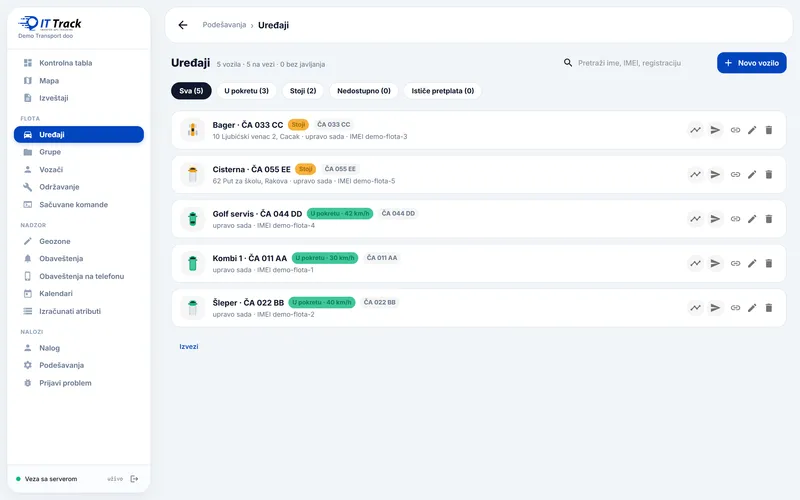Open Održavanje in sidebar
This screenshot has width=800, height=500.
click(x=79, y=187)
